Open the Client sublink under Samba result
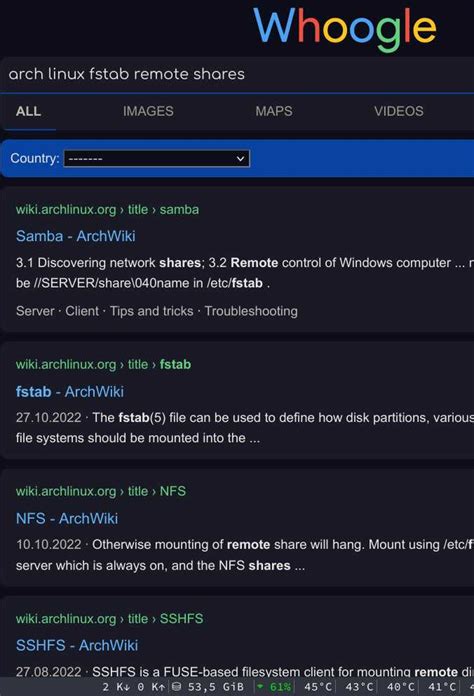 tap(82, 311)
